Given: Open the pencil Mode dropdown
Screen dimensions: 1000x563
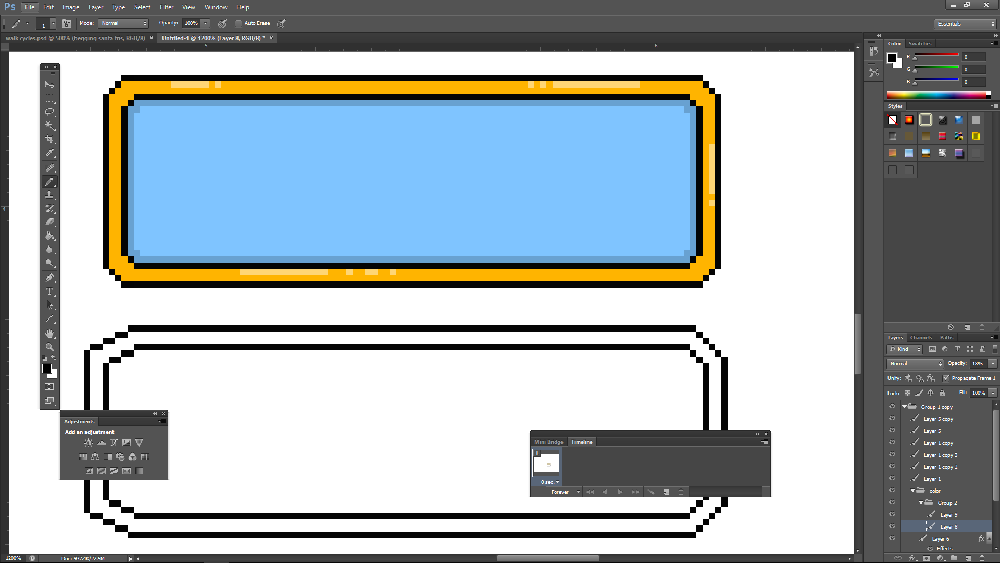Looking at the screenshot, I should click(123, 23).
